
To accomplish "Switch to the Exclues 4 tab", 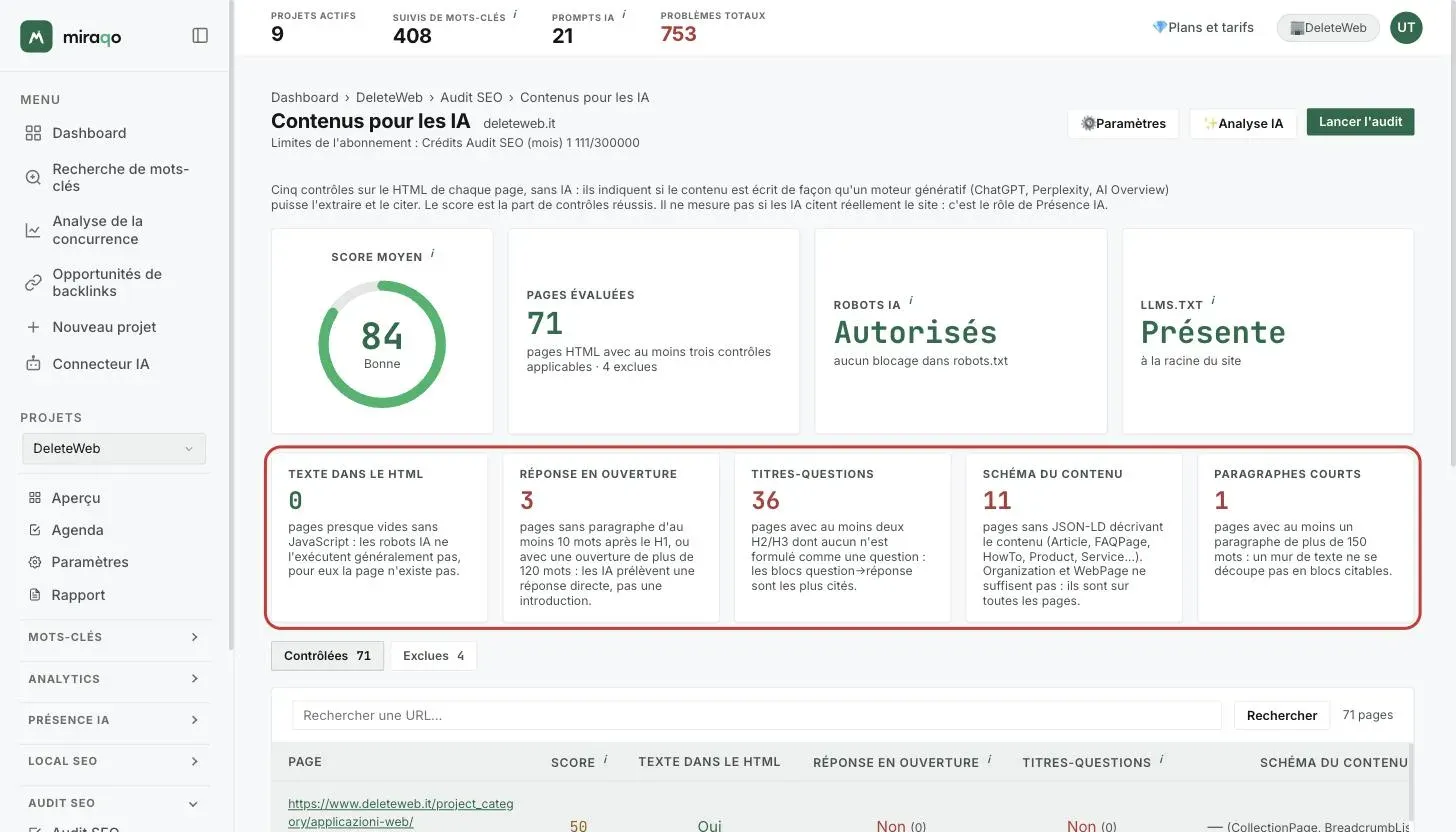I will click(x=433, y=656).
